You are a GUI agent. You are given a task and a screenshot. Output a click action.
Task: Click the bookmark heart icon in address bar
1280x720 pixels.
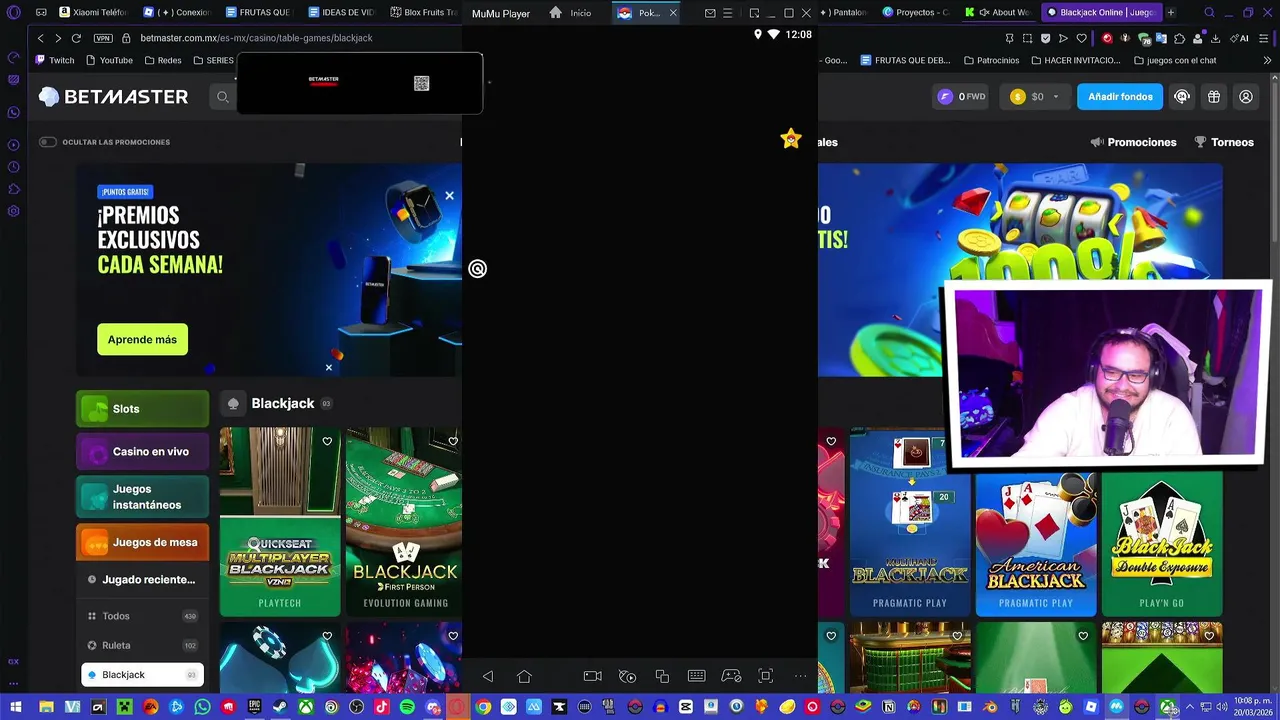[1081, 38]
